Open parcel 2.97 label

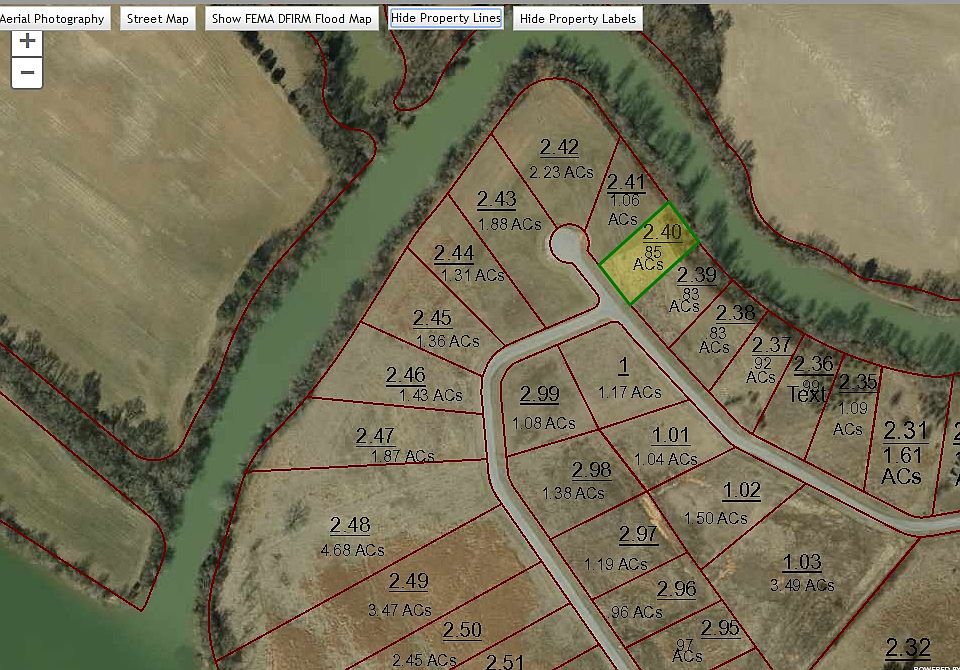click(x=638, y=534)
